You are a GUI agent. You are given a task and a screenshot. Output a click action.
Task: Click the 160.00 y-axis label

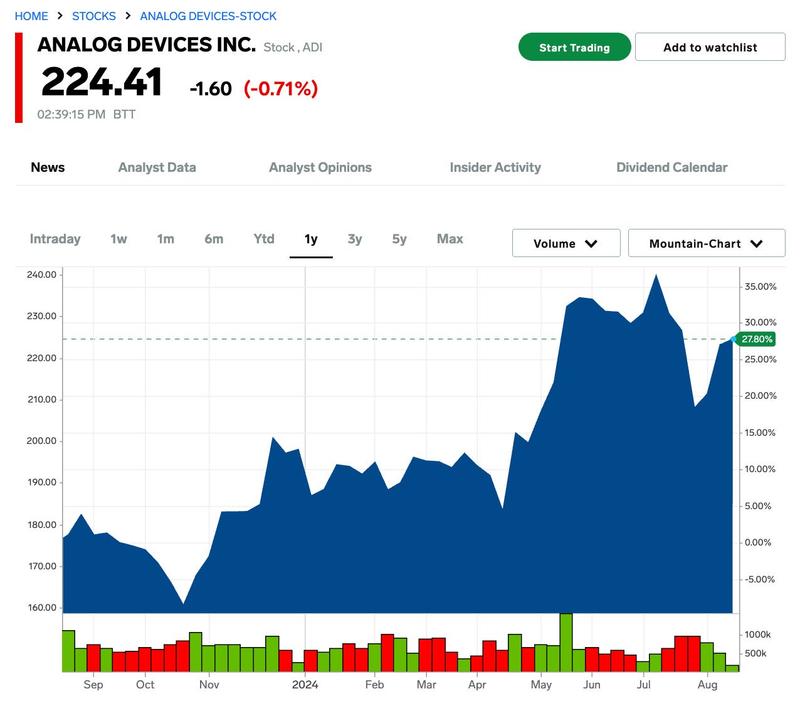click(x=41, y=608)
